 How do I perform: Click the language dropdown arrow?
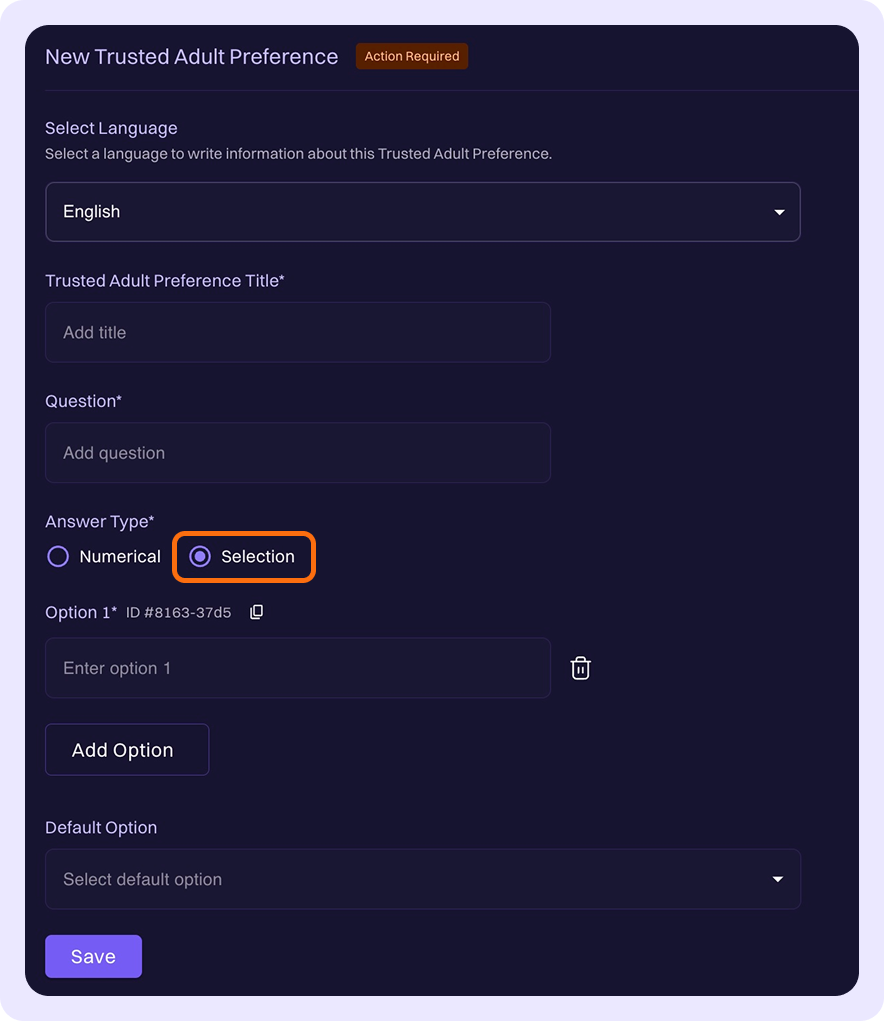click(x=778, y=212)
